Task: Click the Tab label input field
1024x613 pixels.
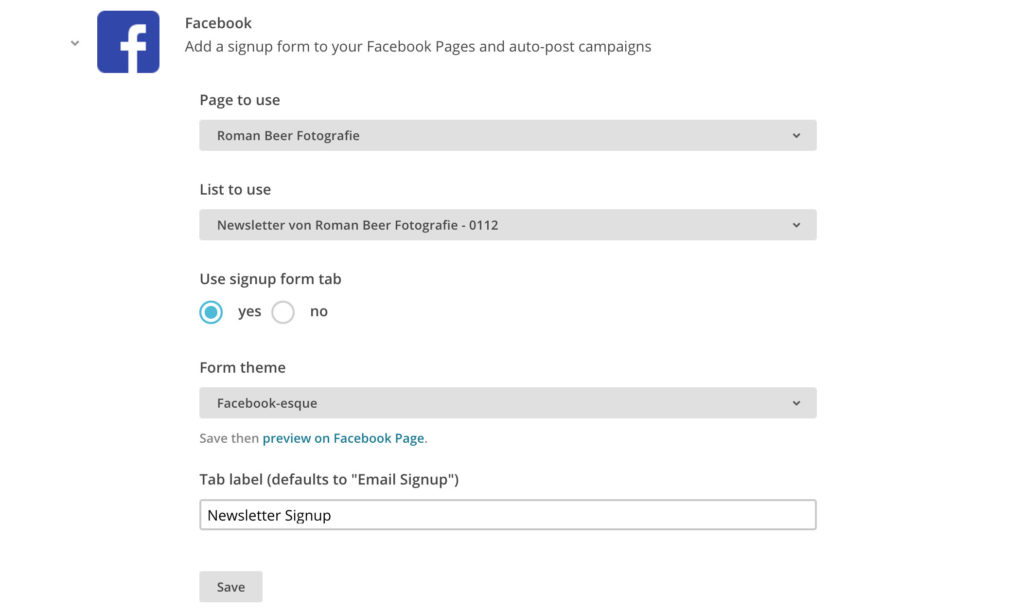Action: [507, 515]
